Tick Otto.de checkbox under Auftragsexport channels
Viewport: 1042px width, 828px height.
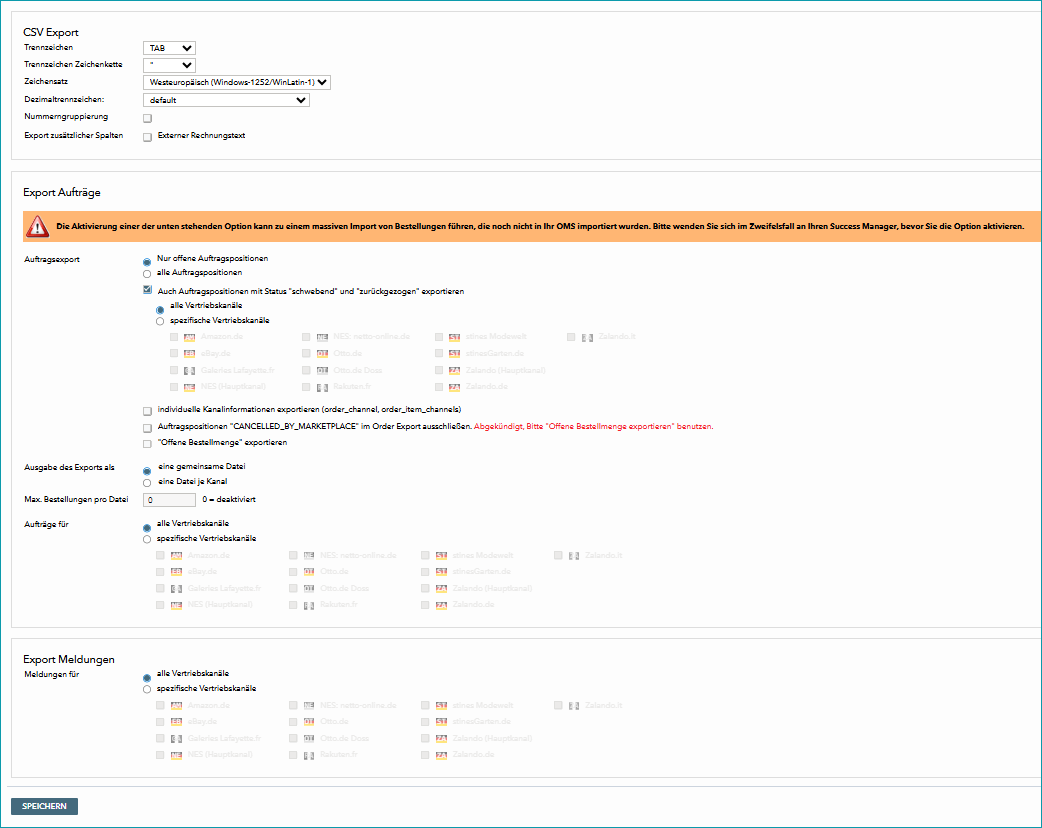coord(306,354)
